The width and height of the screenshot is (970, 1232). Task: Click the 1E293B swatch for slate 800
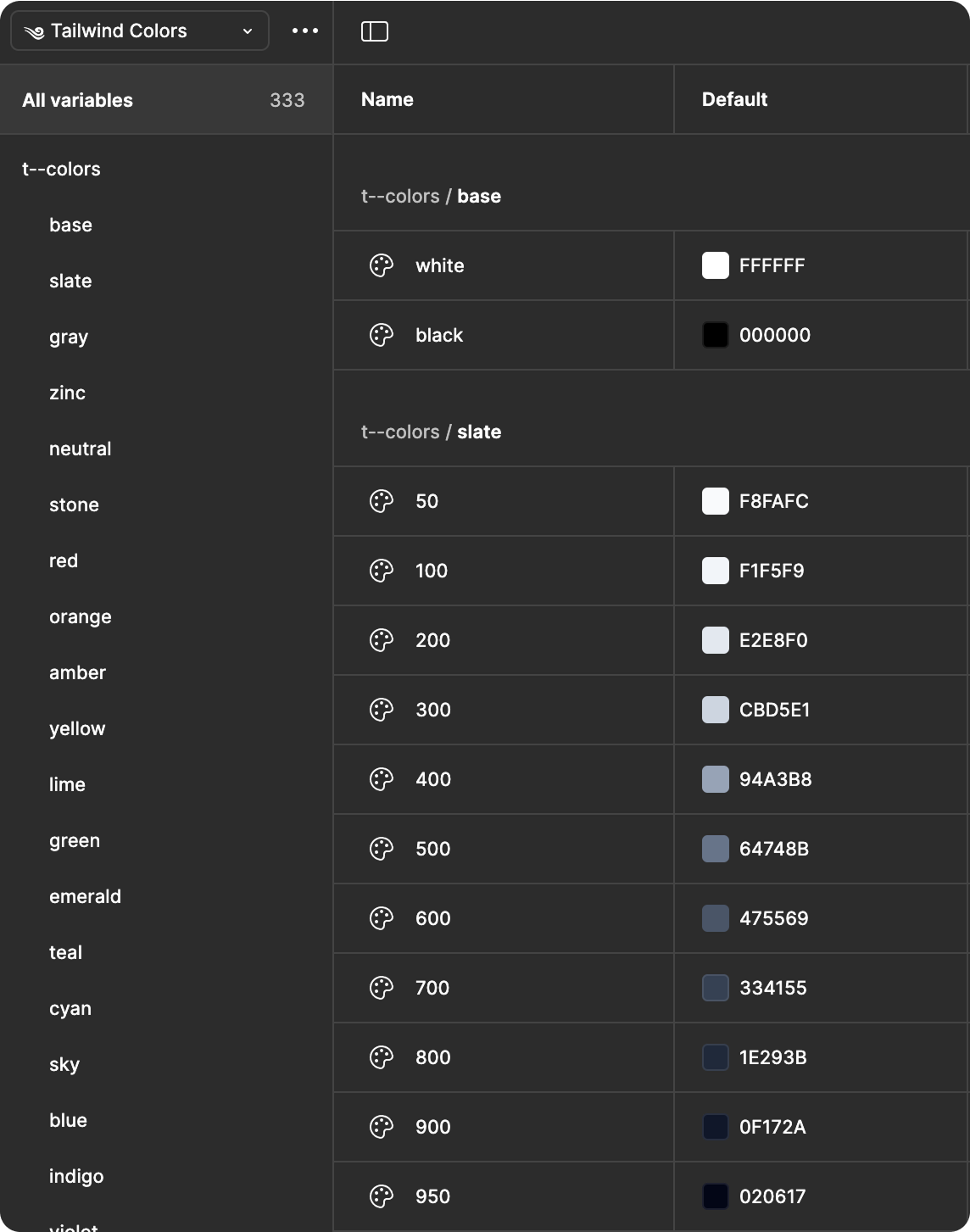pos(716,1057)
